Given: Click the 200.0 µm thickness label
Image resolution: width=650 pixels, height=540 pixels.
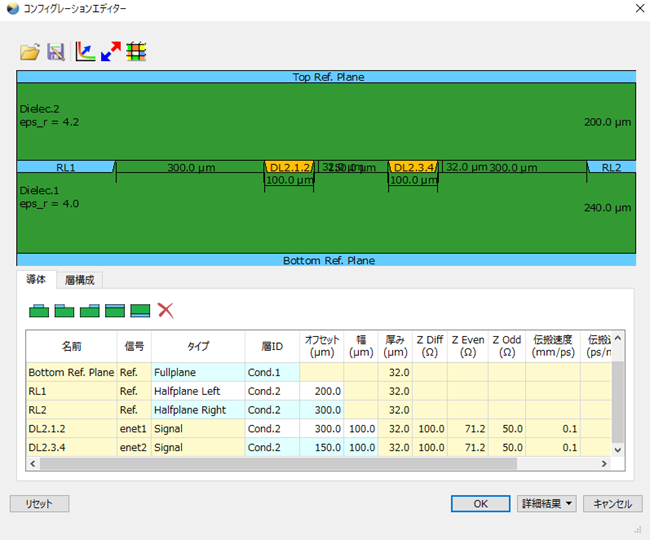Looking at the screenshot, I should pyautogui.click(x=607, y=122).
